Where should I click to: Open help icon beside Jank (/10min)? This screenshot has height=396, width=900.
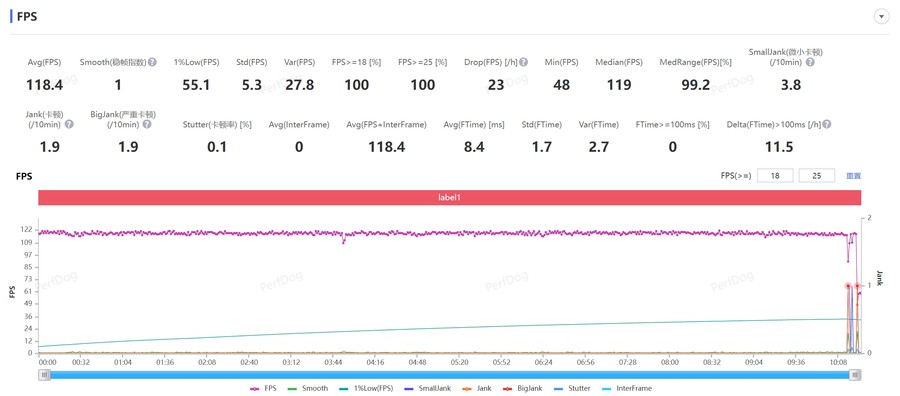pos(69,124)
